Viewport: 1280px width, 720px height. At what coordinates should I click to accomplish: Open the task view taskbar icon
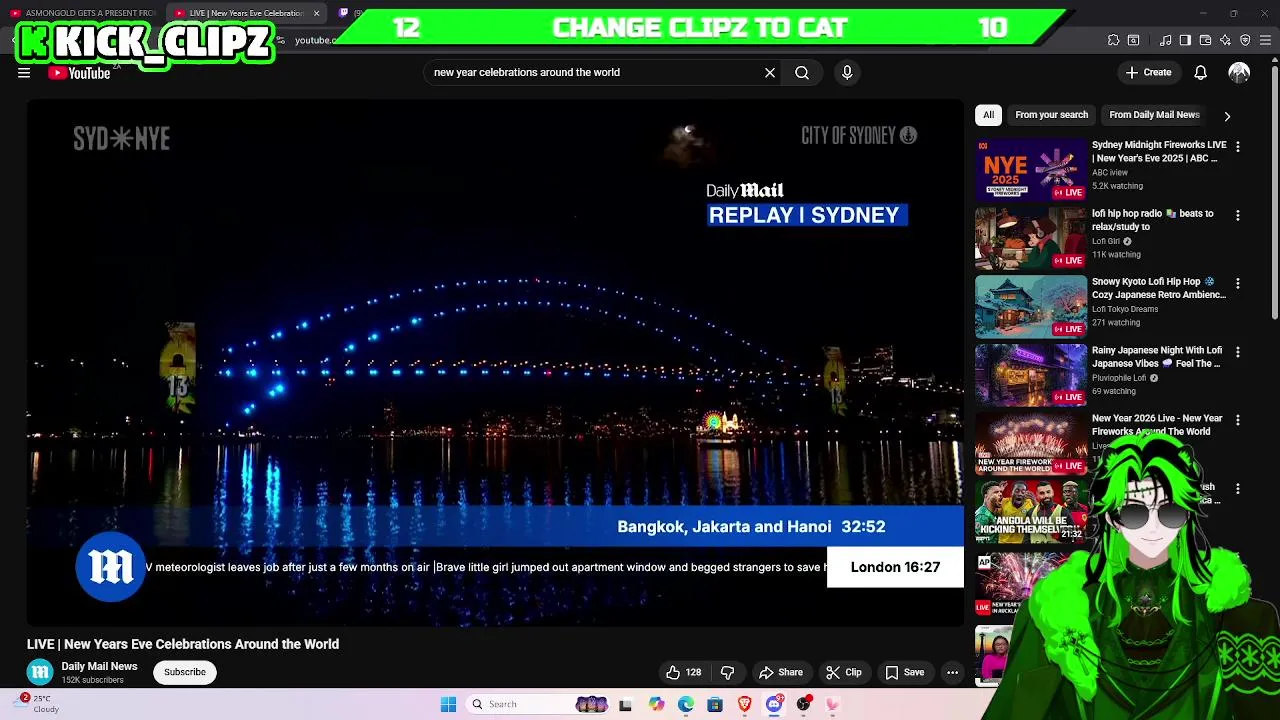[625, 704]
